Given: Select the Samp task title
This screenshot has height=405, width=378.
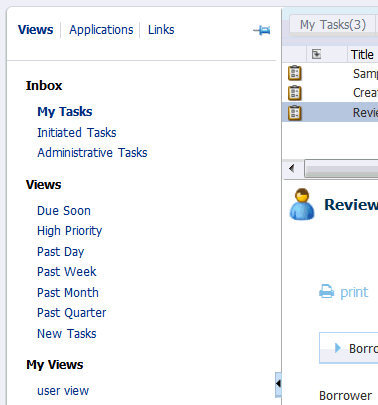Looking at the screenshot, I should [365, 74].
